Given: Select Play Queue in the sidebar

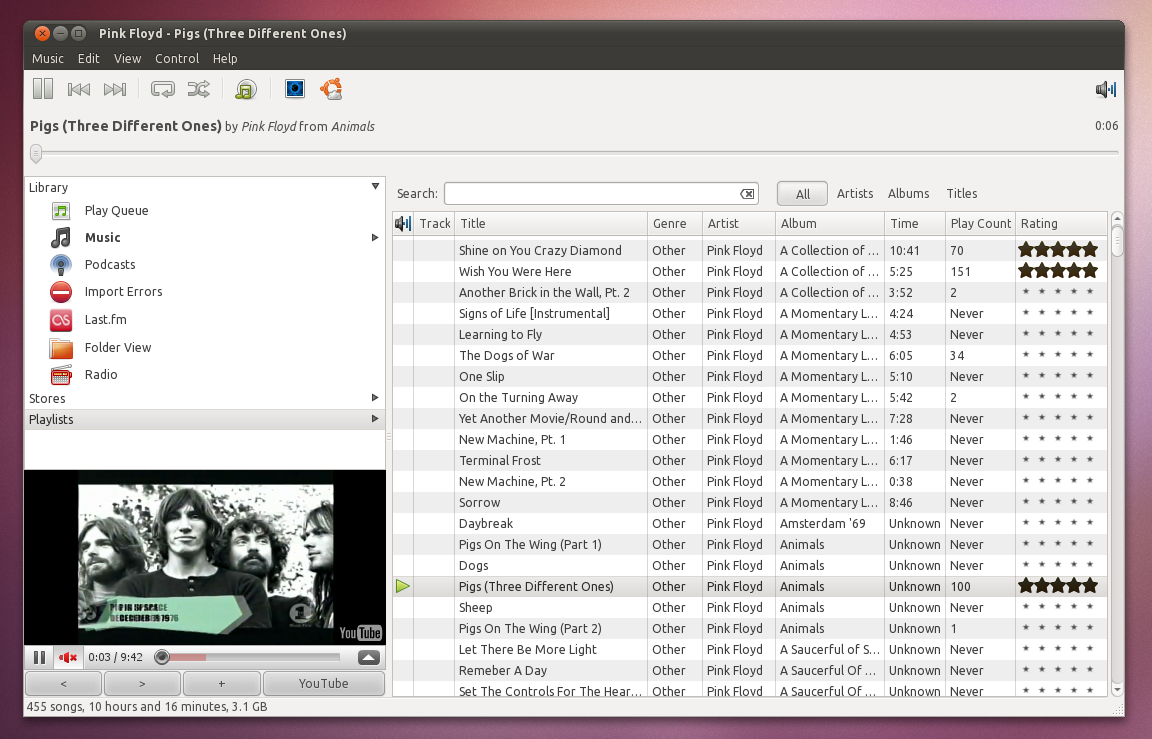Looking at the screenshot, I should coord(116,211).
